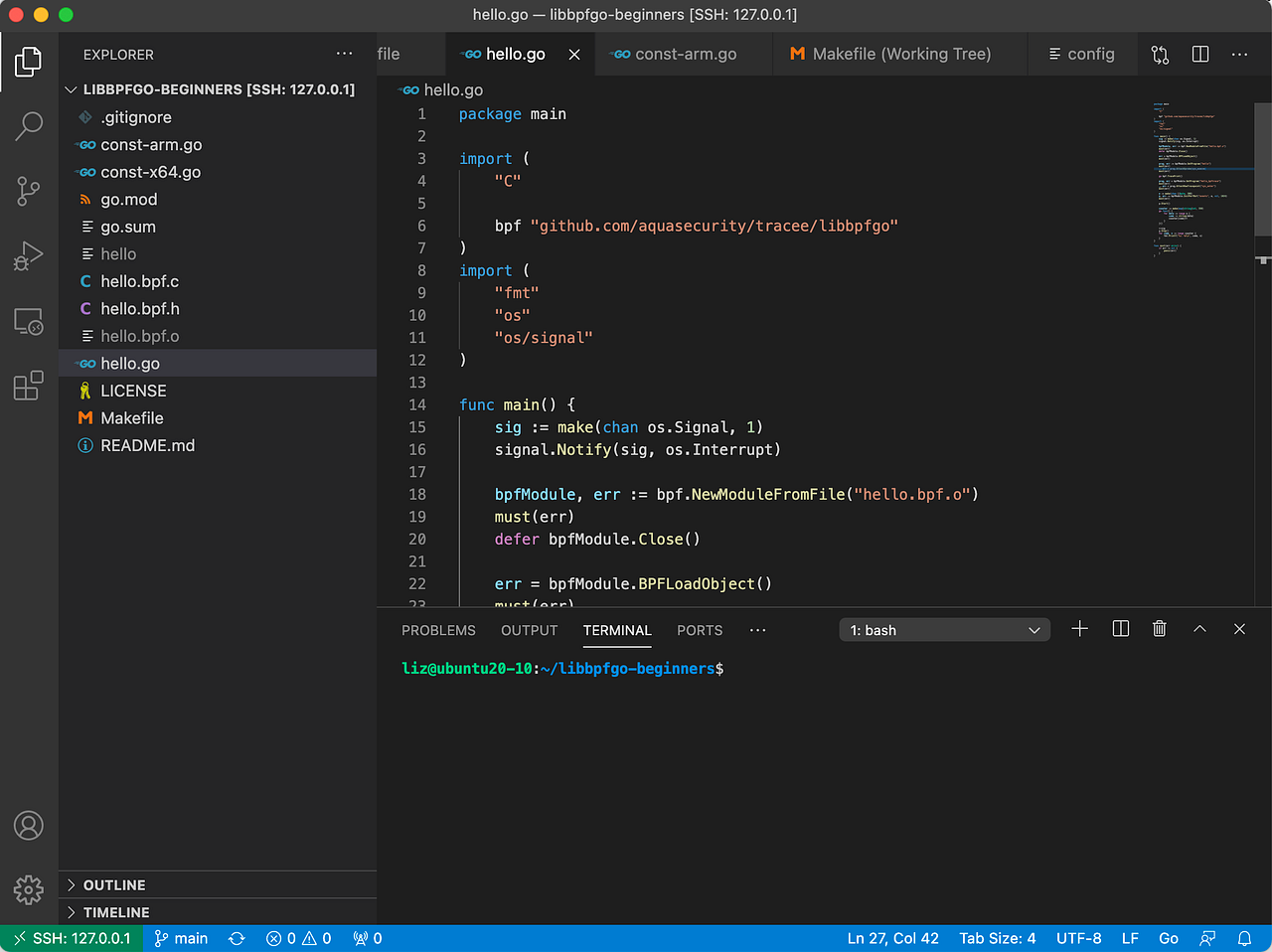Image resolution: width=1272 pixels, height=952 pixels.
Task: Open the Search view in the sidebar
Action: (29, 126)
